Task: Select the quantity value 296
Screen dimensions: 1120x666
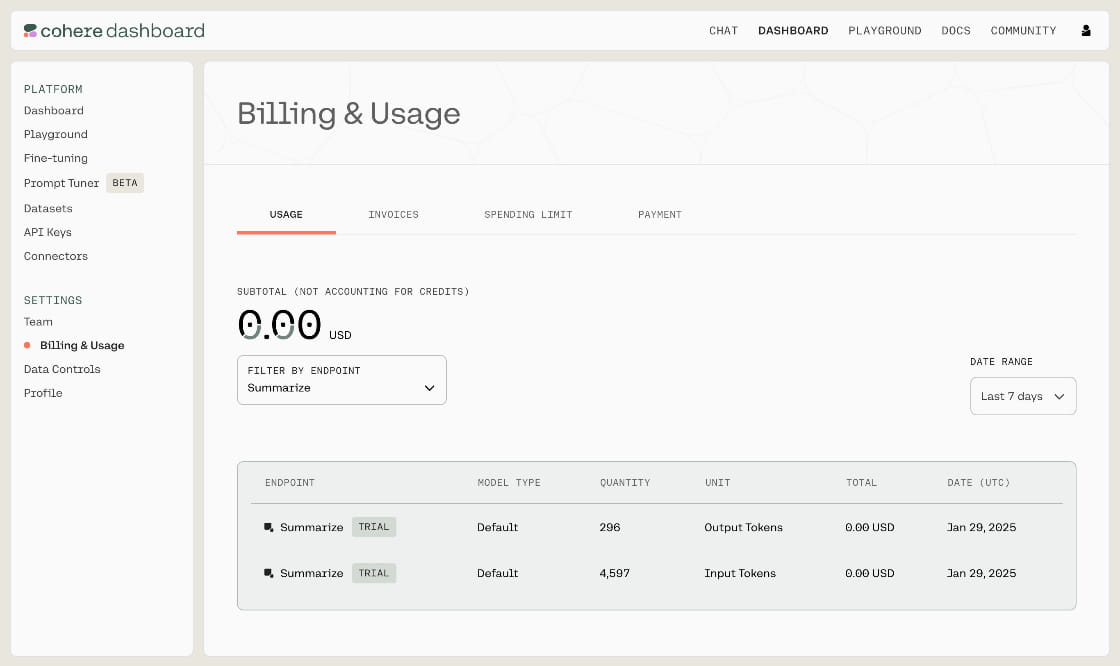Action: [x=610, y=527]
